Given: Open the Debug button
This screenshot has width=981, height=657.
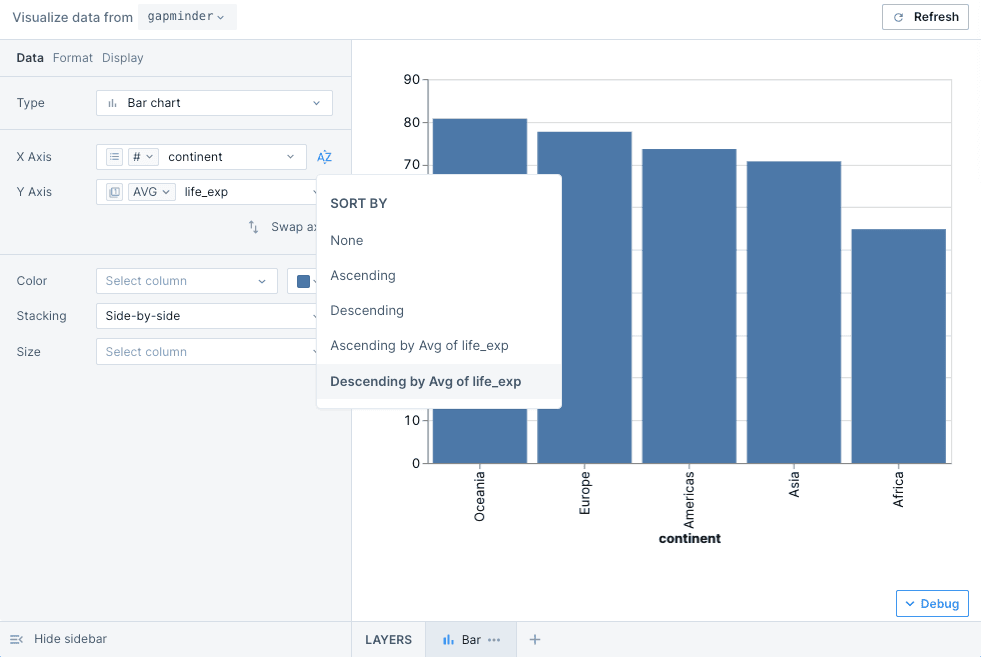Looking at the screenshot, I should click(x=932, y=603).
